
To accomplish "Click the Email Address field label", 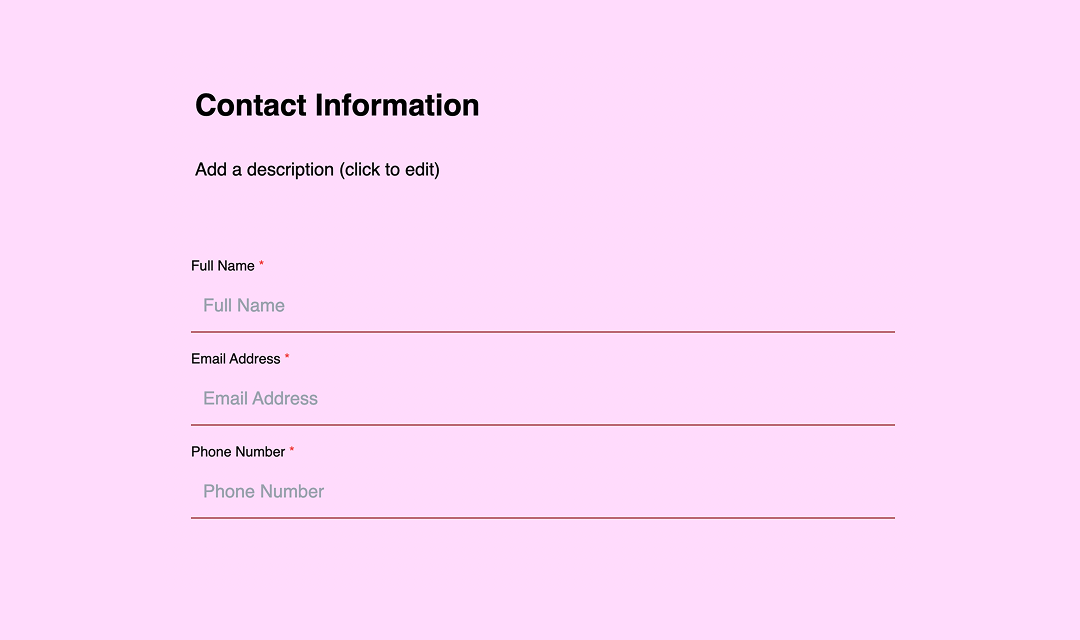I will (236, 359).
